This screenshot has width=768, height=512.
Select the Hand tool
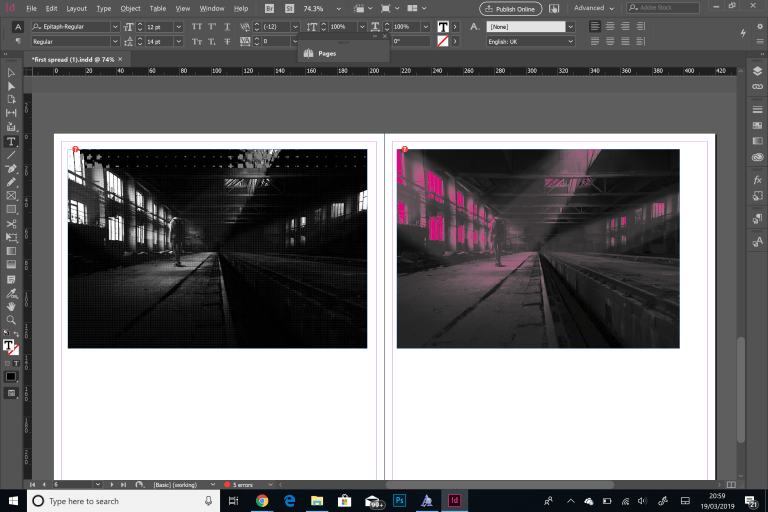pos(11,306)
